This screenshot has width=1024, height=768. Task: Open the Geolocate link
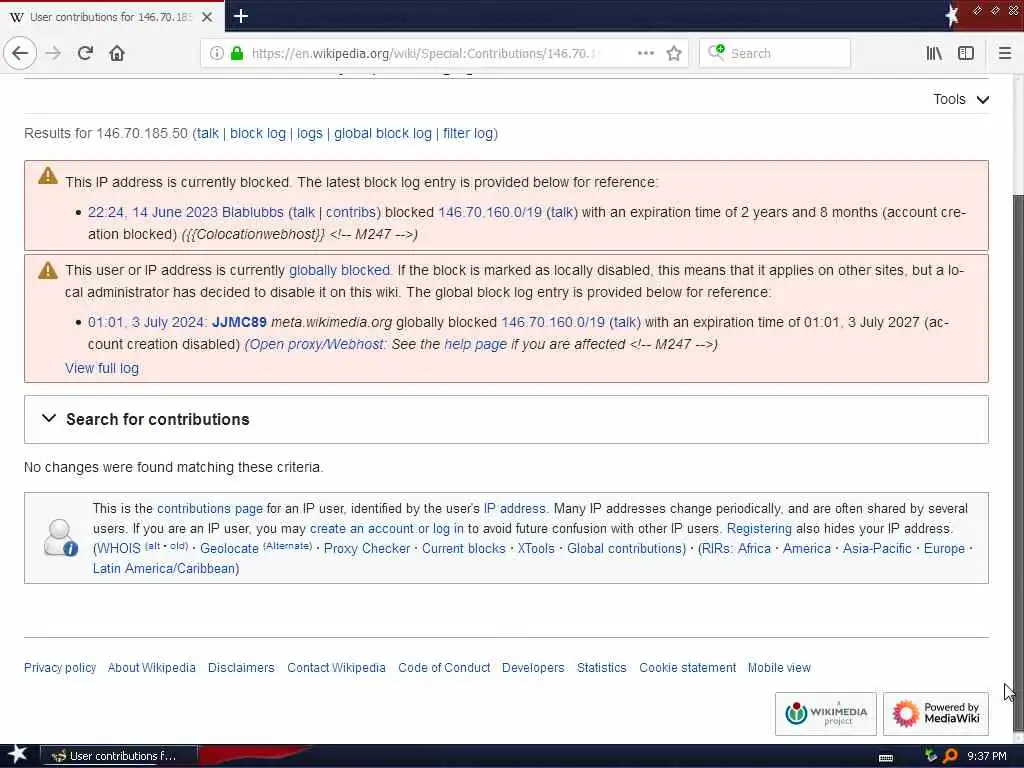[229, 549]
